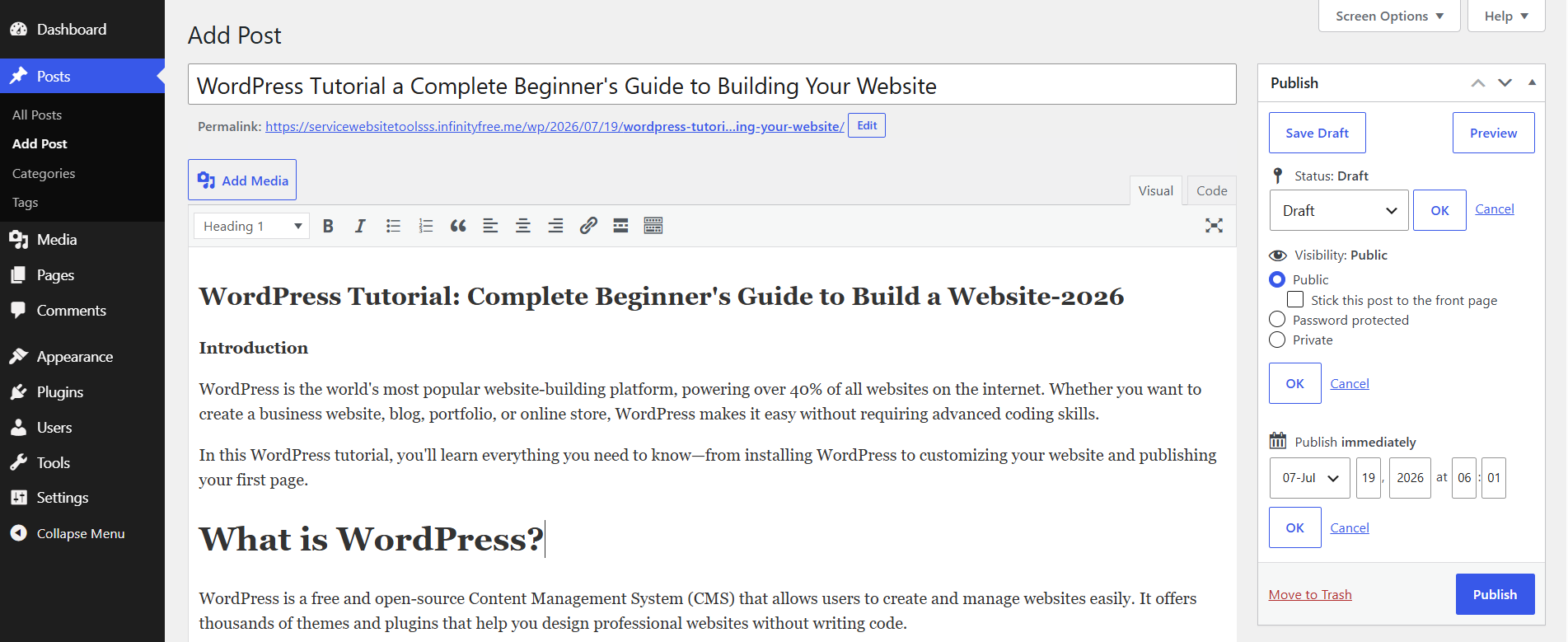
Task: Cancel the status change
Action: click(x=1495, y=209)
